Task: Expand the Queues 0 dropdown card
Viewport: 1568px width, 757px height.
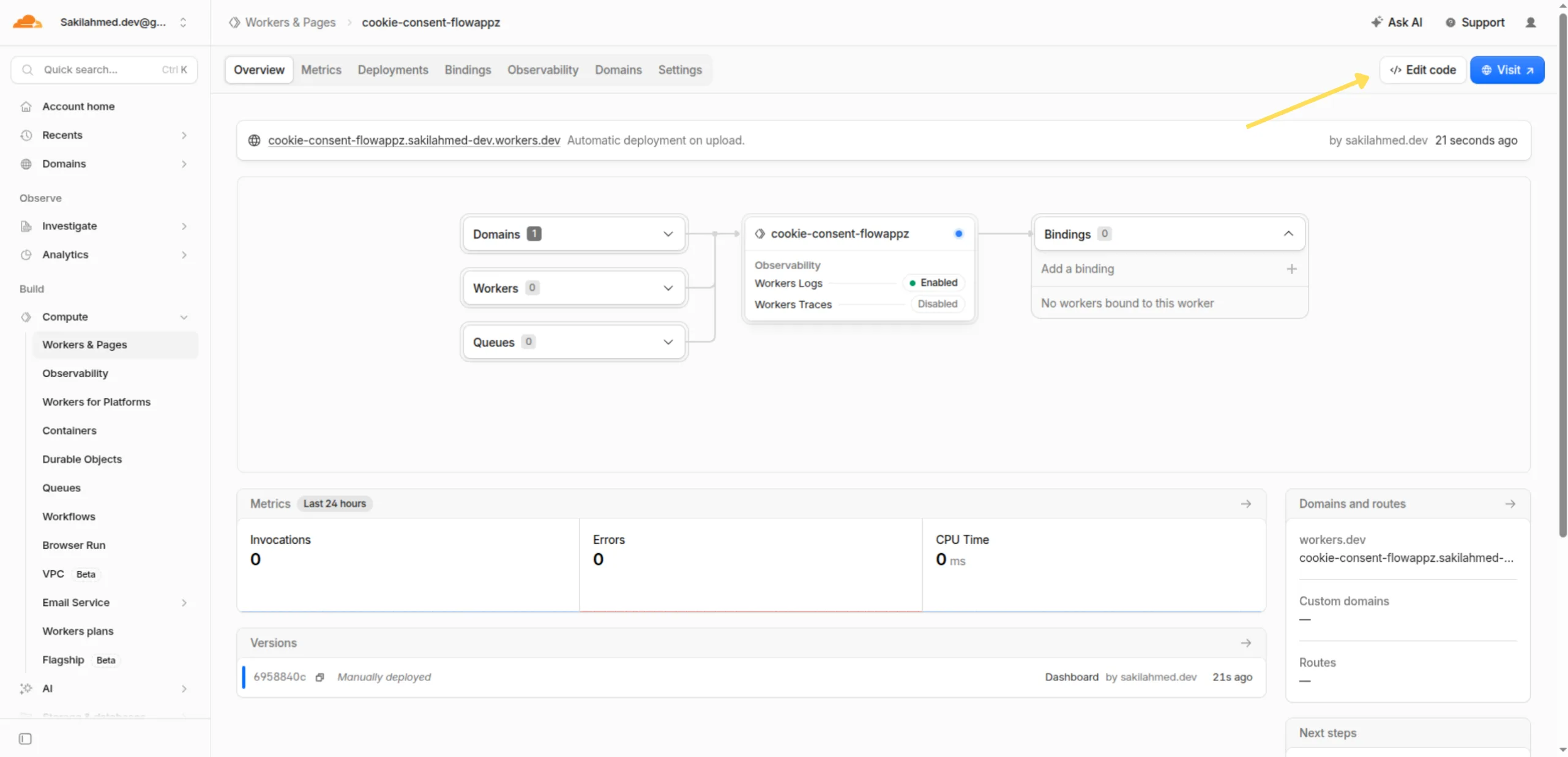Action: 573,341
